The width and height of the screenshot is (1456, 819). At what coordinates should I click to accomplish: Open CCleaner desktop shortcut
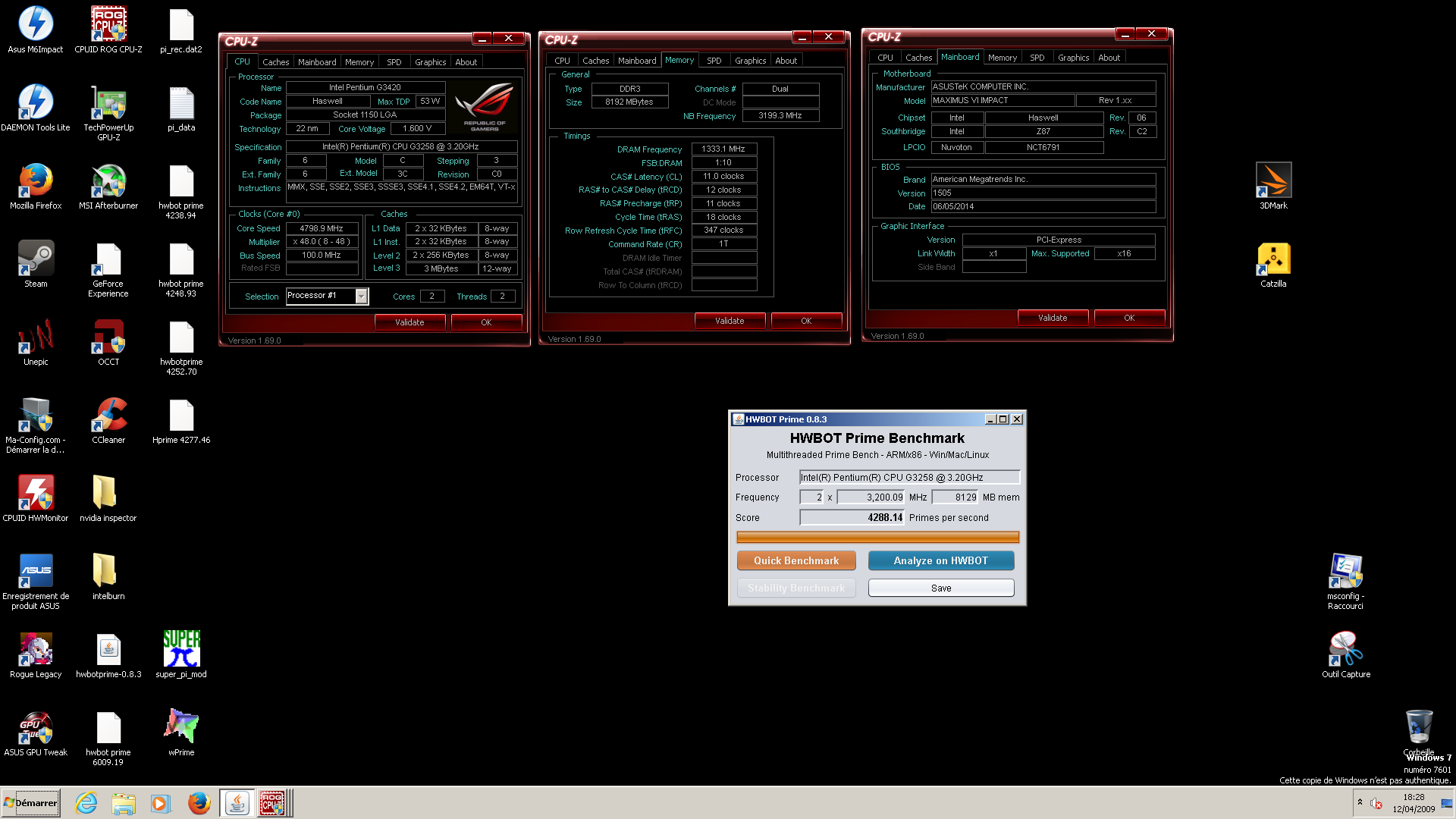(108, 420)
